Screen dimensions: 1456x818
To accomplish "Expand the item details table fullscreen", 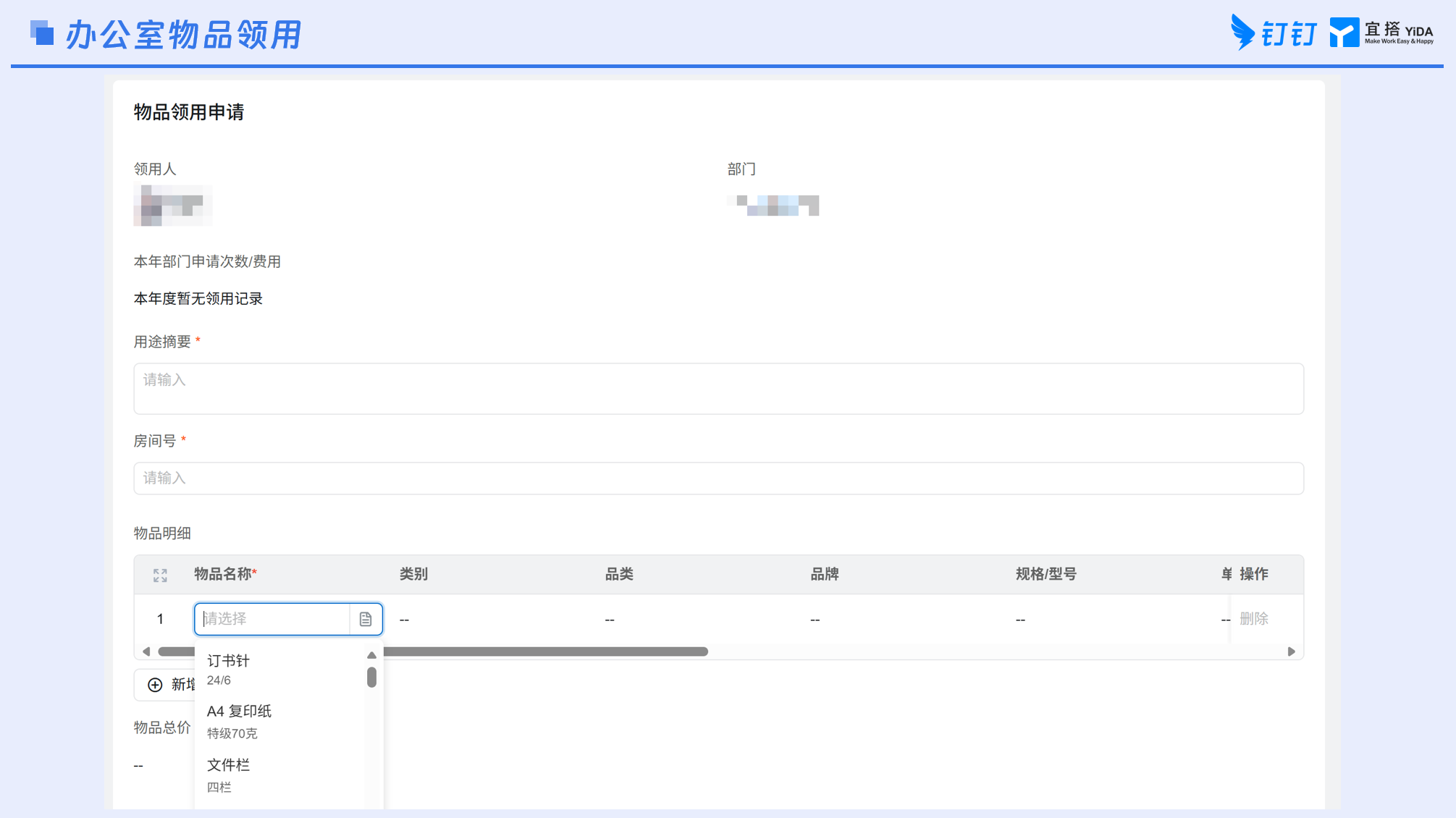I will [x=160, y=575].
